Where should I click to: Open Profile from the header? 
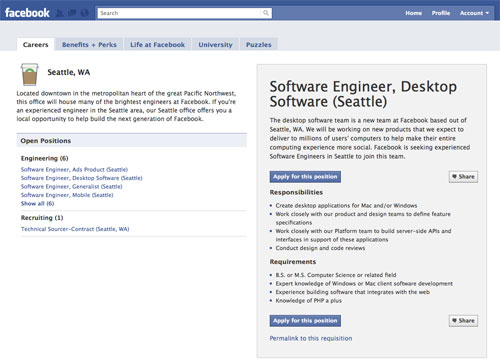tap(441, 13)
